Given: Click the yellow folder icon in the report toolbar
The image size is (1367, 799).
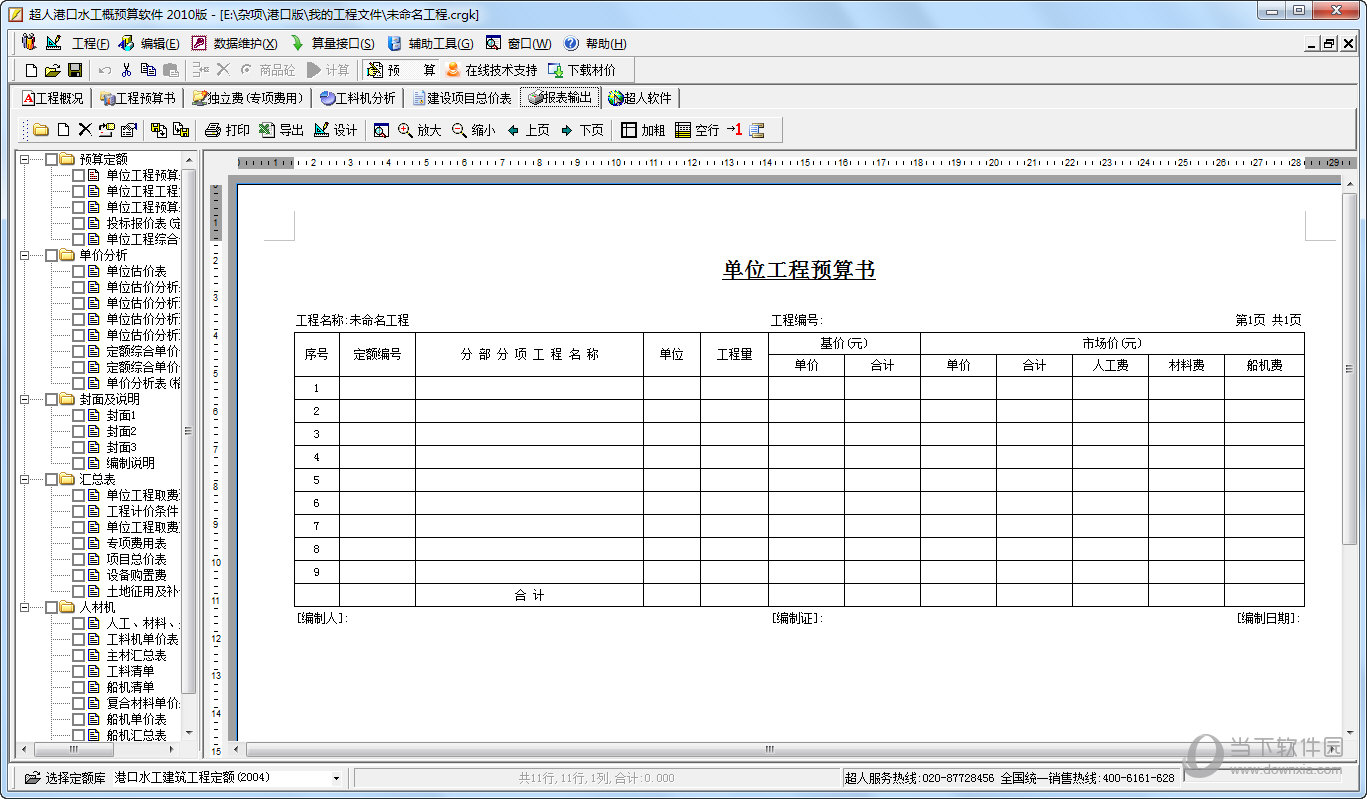Looking at the screenshot, I should (41, 130).
